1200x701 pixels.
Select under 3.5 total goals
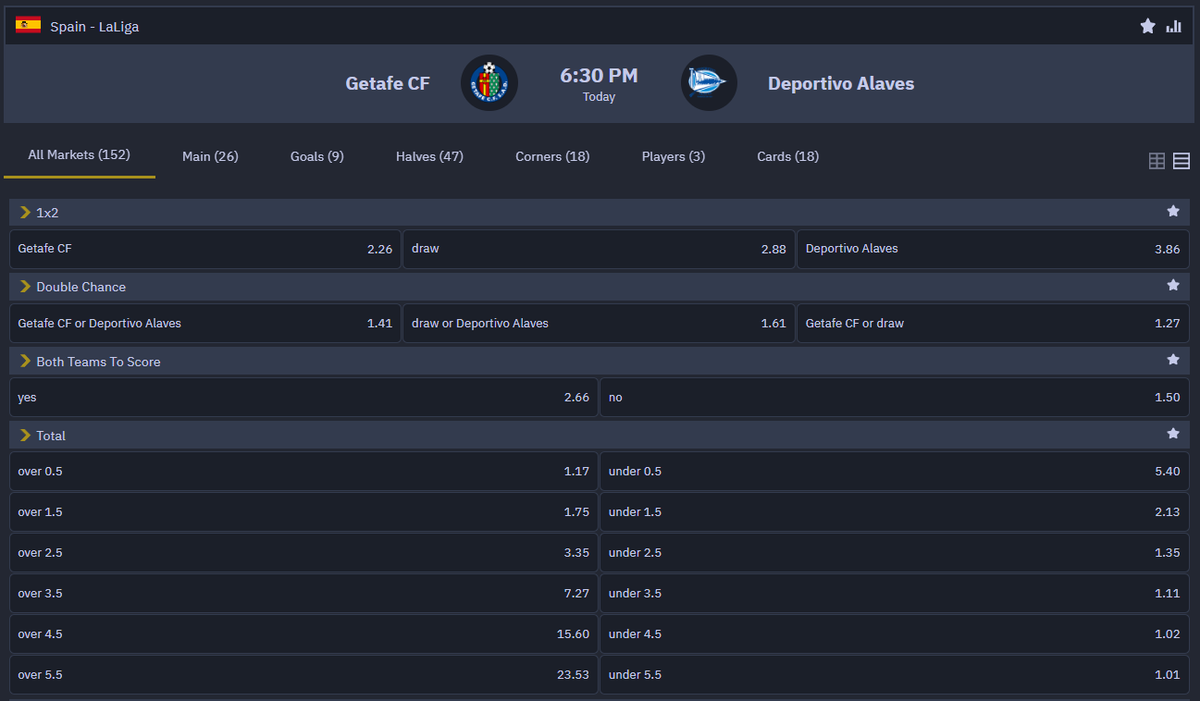click(x=895, y=593)
